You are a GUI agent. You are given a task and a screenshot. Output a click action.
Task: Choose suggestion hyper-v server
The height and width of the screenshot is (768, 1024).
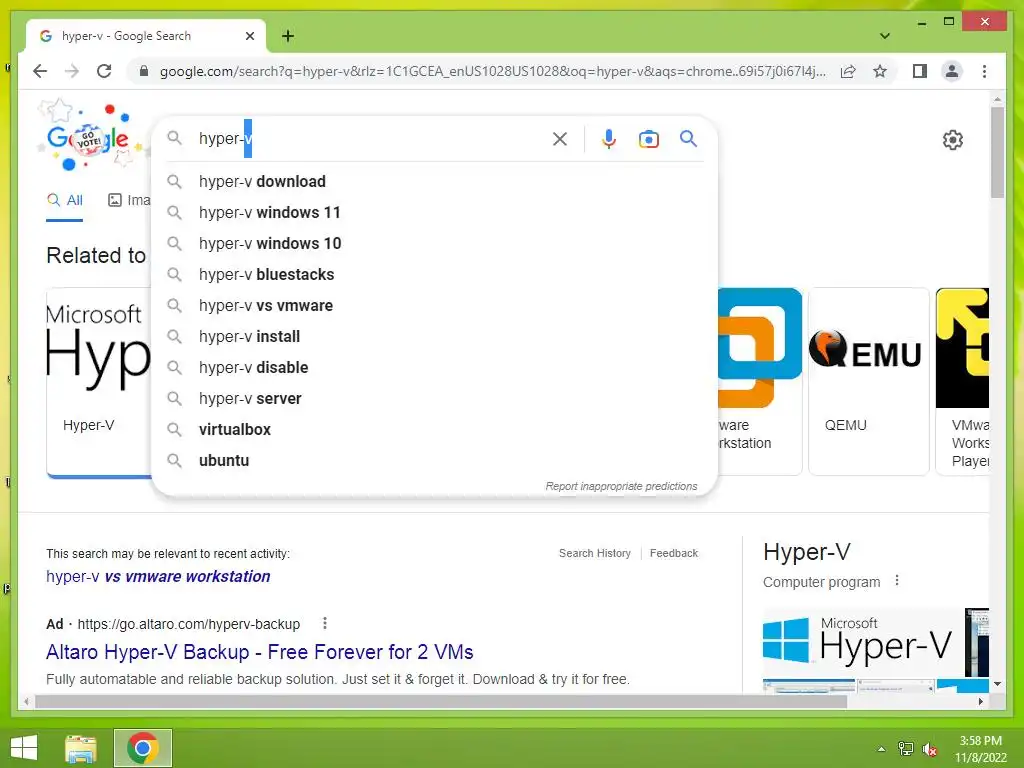(434, 398)
